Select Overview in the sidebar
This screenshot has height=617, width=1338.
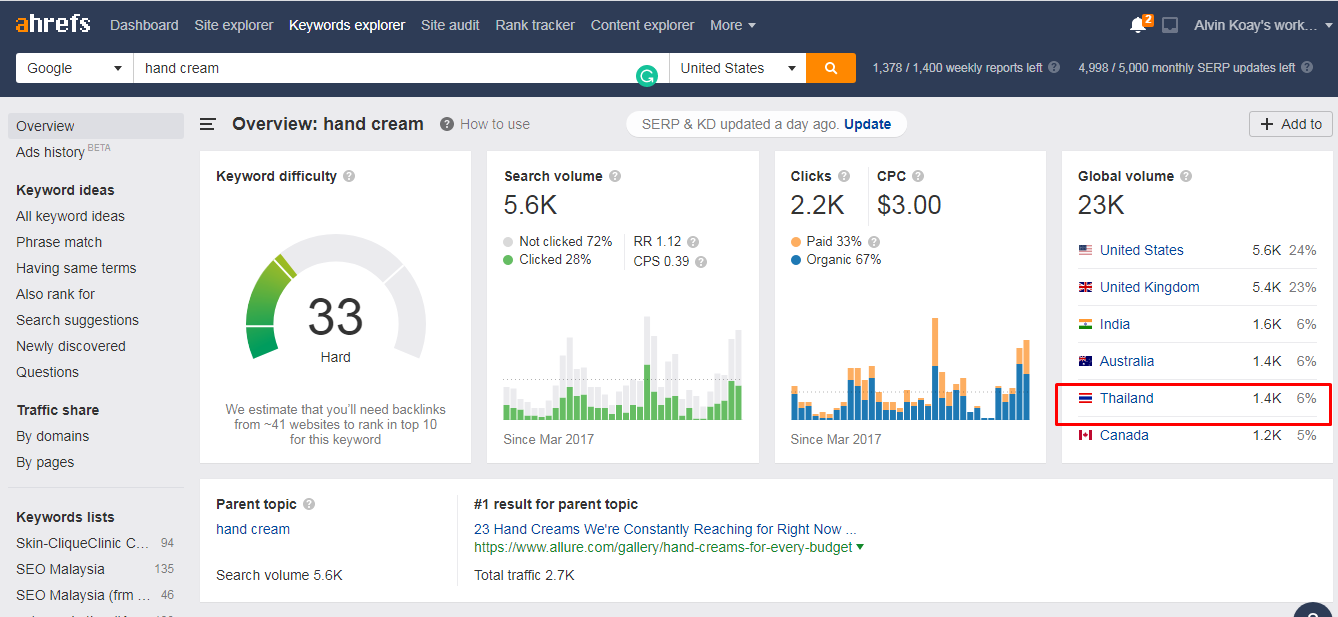pos(96,126)
